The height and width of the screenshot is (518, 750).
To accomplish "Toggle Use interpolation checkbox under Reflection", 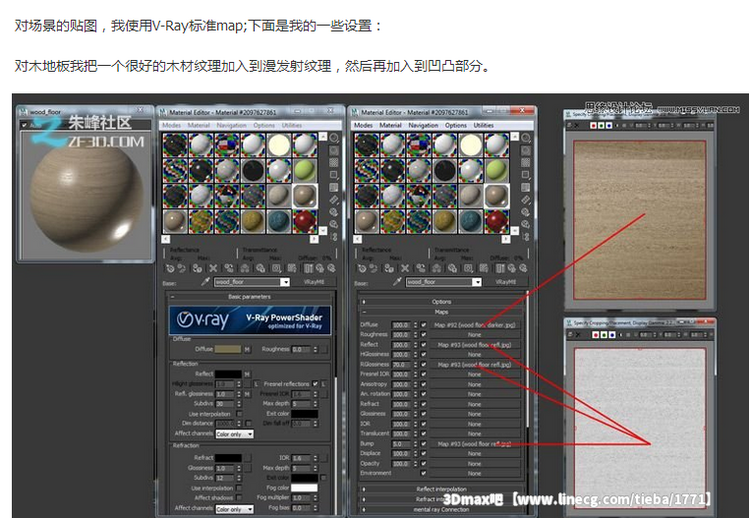I will [x=239, y=414].
